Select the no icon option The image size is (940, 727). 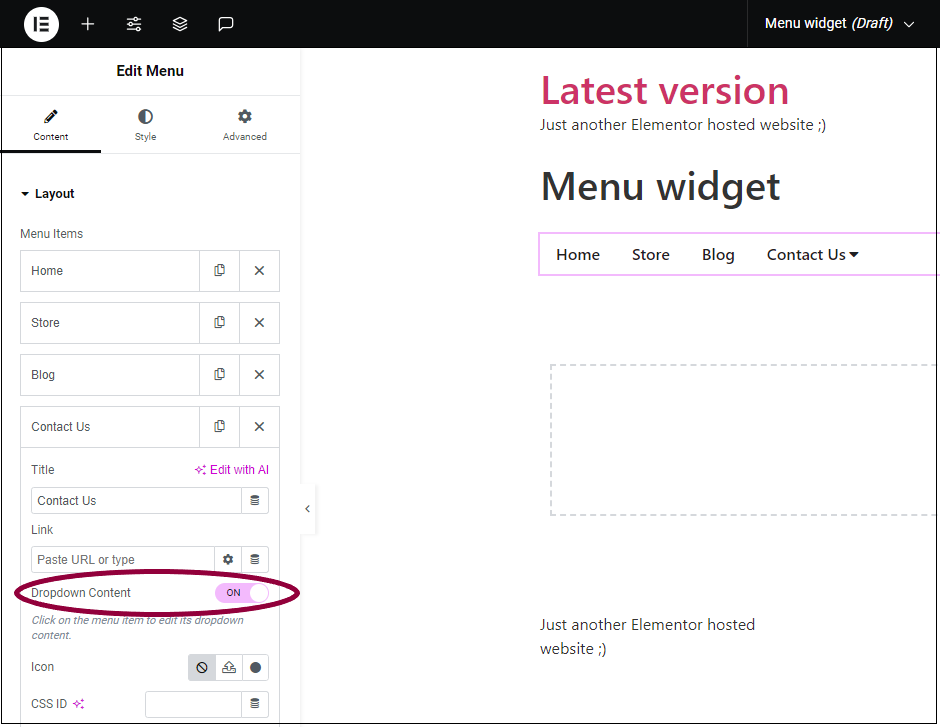pos(202,668)
